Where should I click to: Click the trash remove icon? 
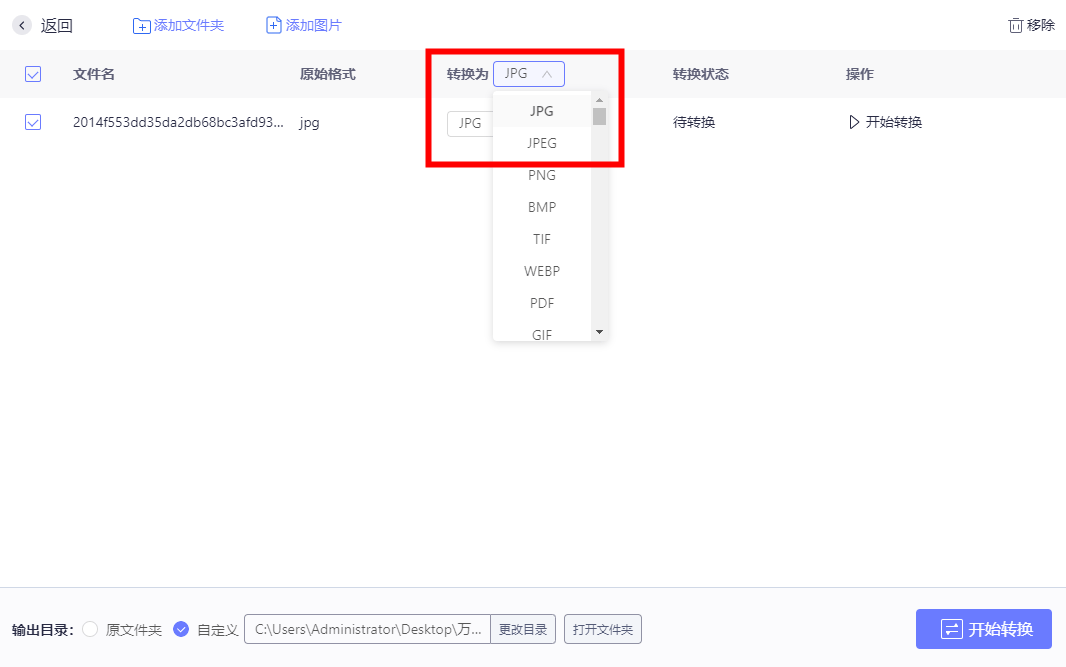(x=1016, y=26)
